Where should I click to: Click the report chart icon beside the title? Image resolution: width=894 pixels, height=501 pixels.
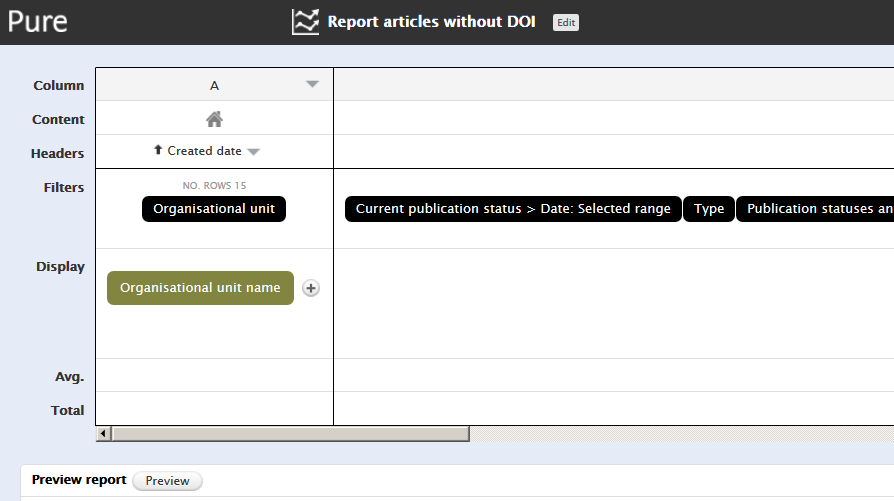(305, 22)
